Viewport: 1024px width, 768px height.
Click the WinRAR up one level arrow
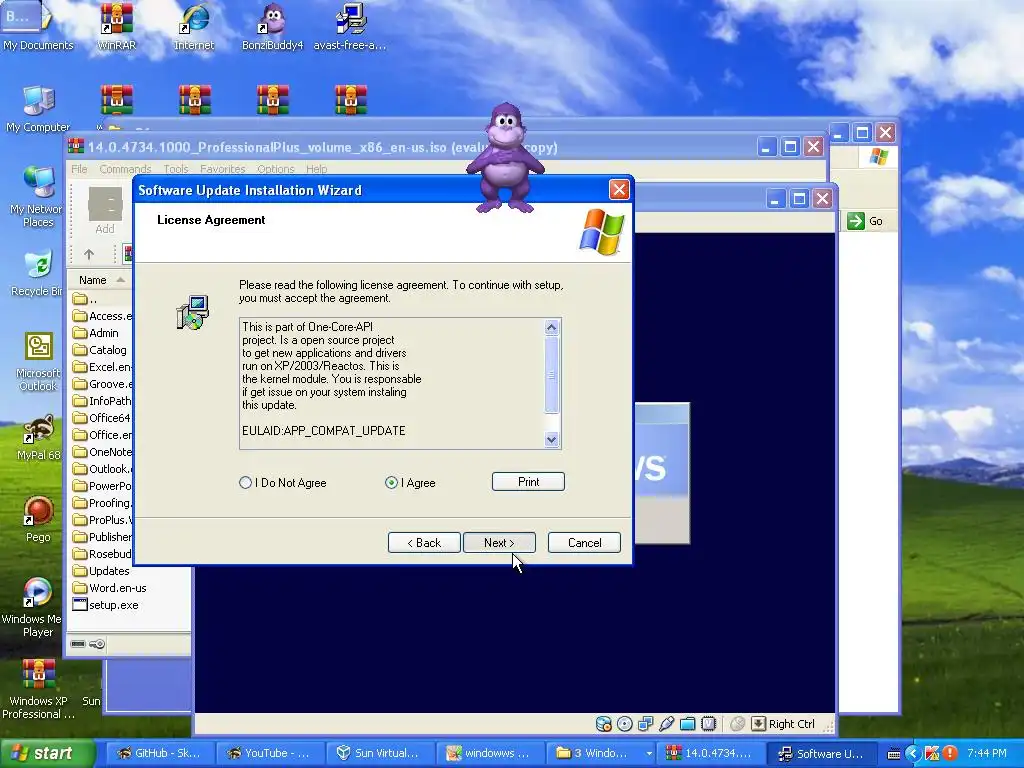(89, 254)
